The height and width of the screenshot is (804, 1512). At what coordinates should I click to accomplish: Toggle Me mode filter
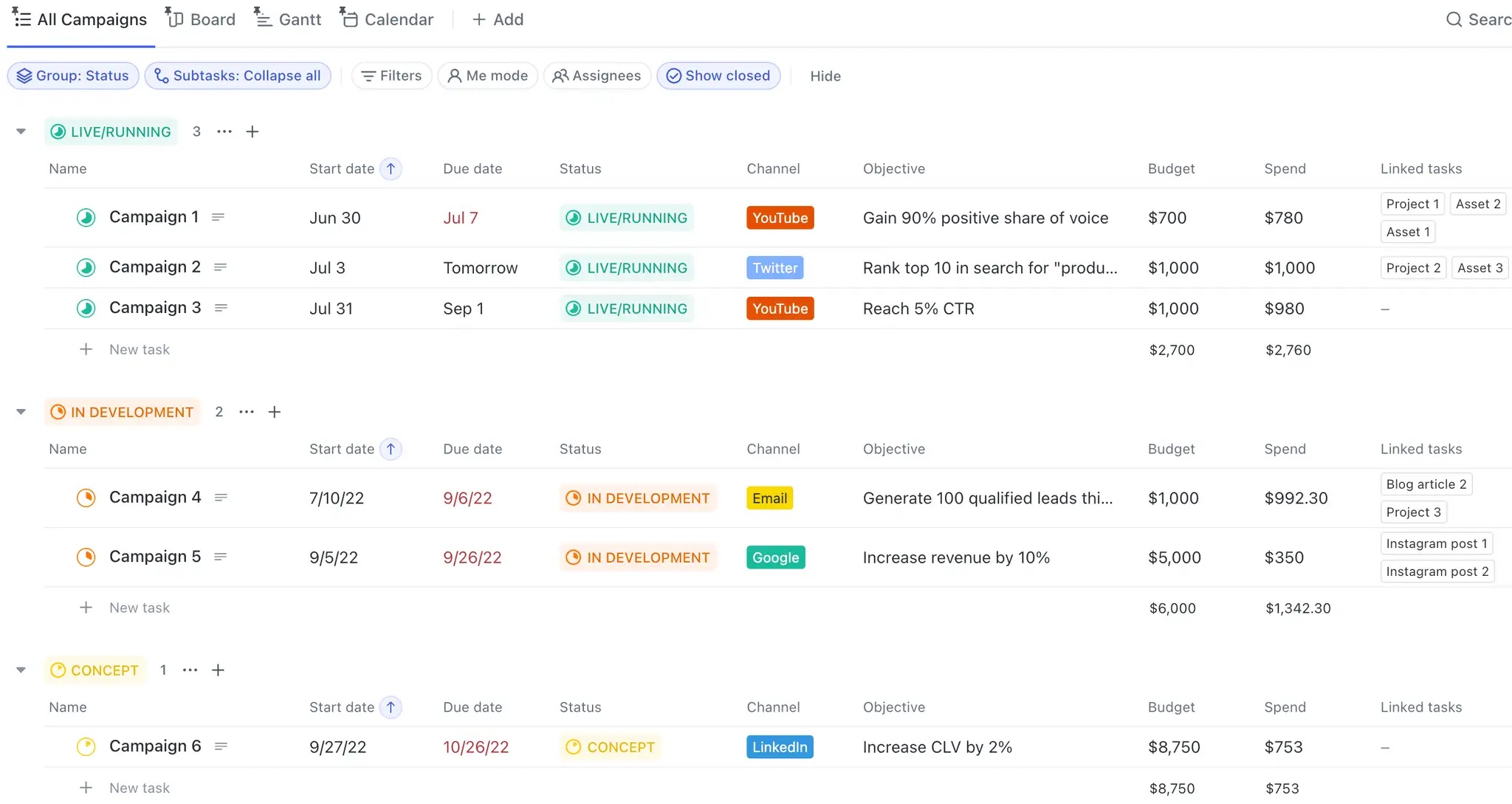click(x=488, y=75)
